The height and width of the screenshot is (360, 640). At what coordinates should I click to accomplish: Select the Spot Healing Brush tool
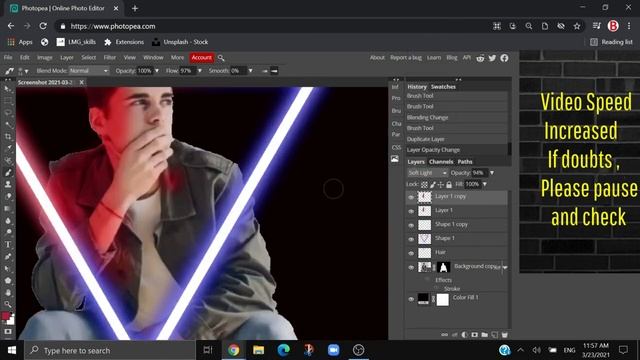(x=8, y=160)
